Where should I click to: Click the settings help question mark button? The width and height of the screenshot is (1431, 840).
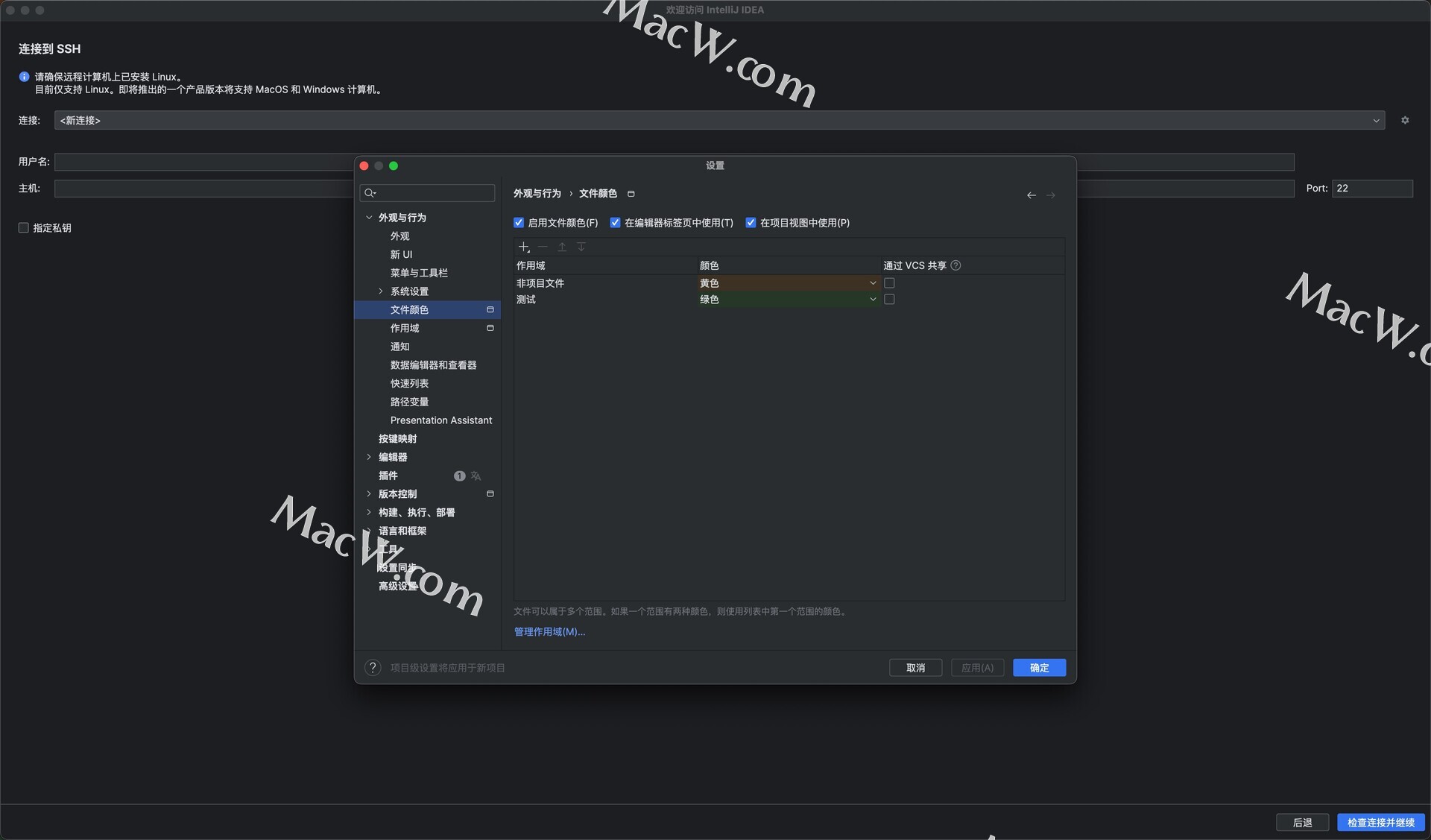[x=373, y=668]
